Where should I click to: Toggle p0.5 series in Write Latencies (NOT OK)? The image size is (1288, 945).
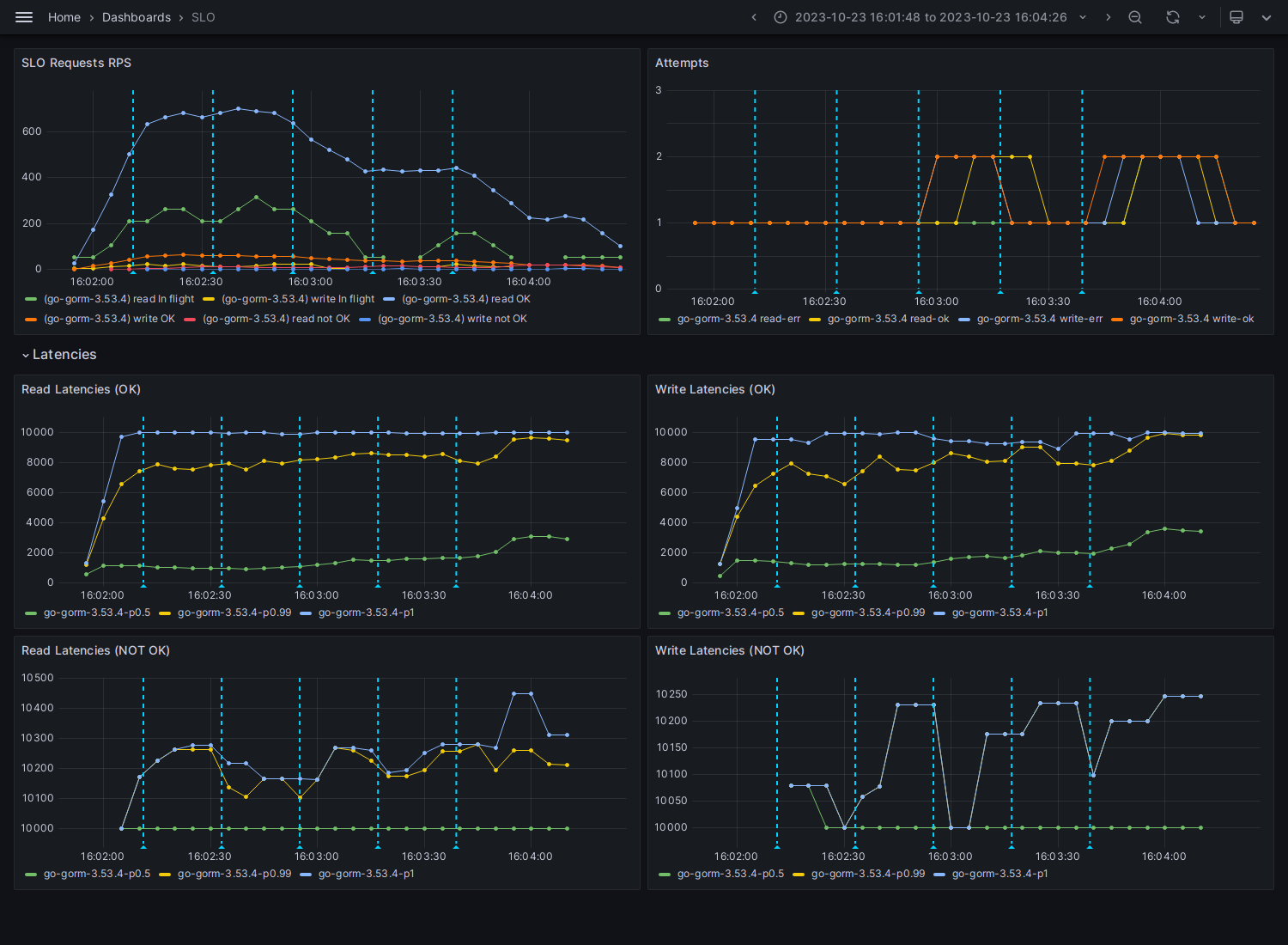731,874
